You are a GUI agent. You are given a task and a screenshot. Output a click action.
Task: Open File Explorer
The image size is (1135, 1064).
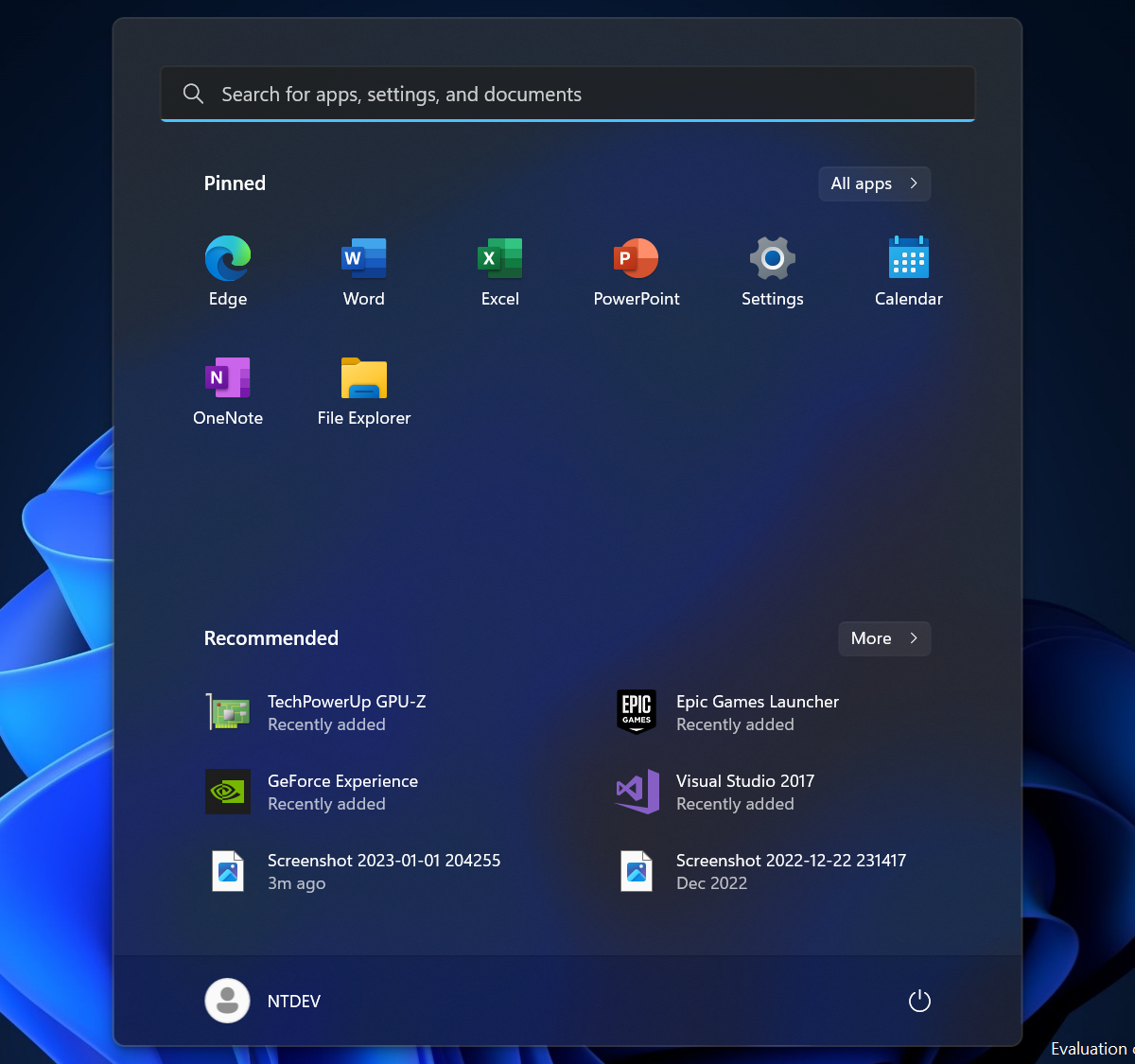363,391
